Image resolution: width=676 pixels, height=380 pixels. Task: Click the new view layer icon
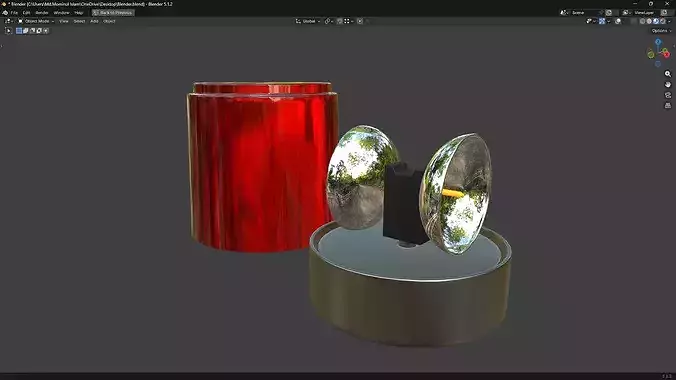click(x=664, y=13)
